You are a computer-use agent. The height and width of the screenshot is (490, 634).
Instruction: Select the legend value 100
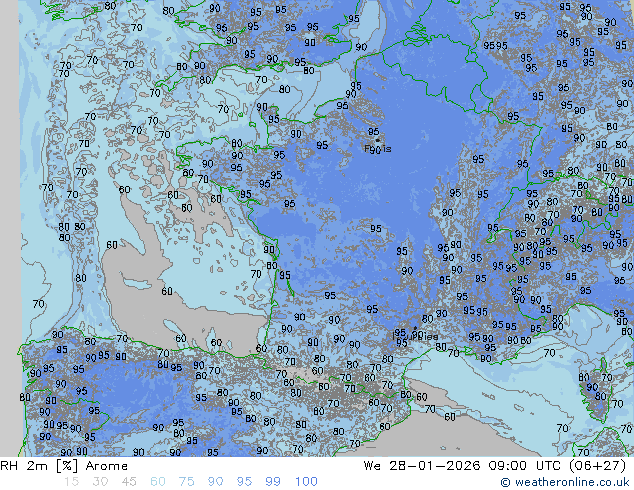tap(306, 482)
